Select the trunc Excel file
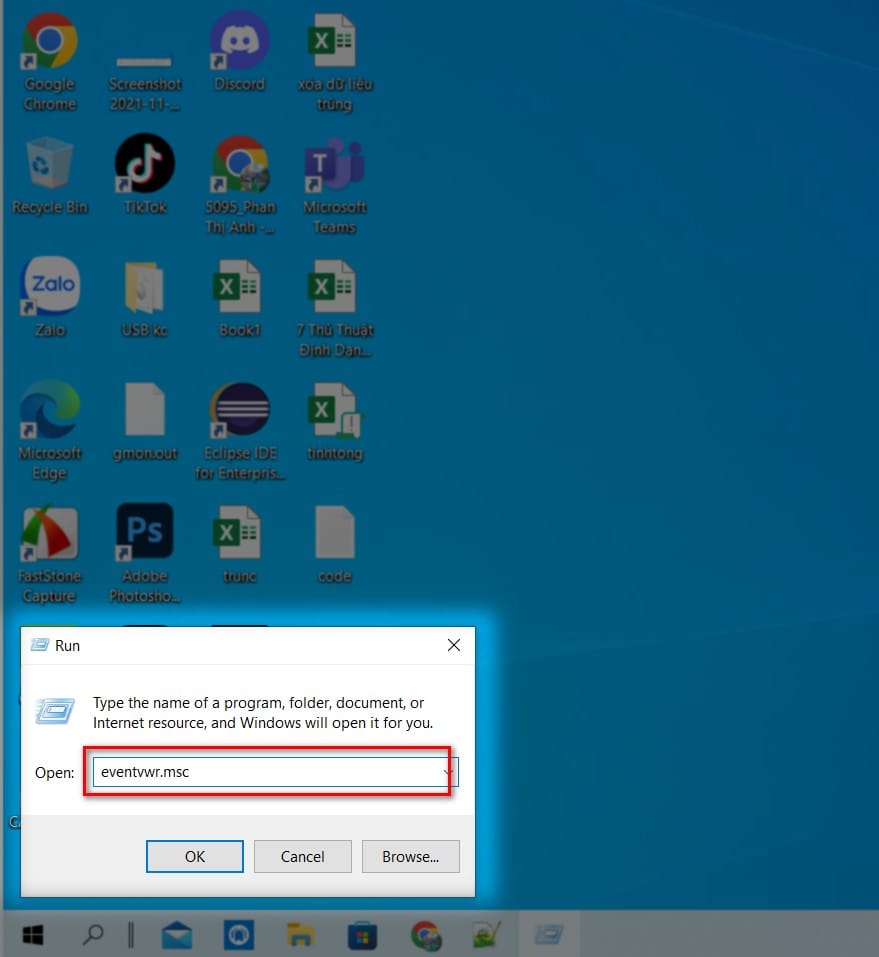879x957 pixels. 239,544
